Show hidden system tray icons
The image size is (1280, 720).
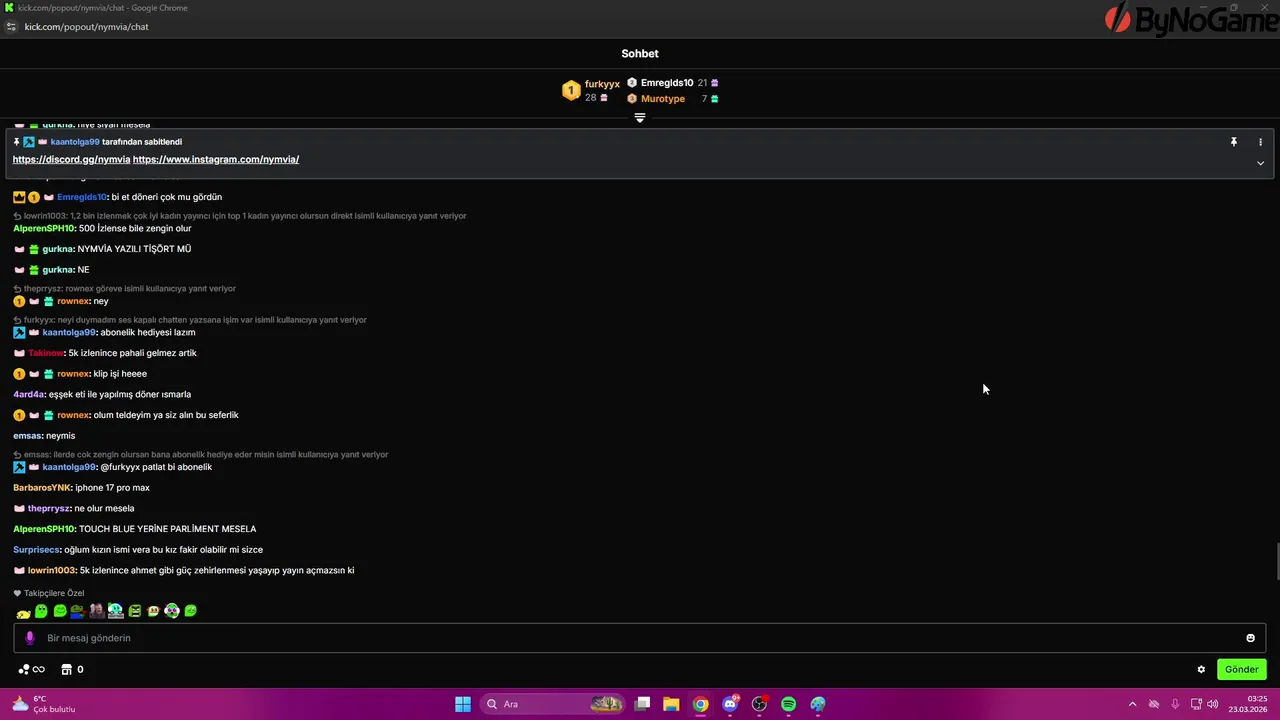point(1132,704)
